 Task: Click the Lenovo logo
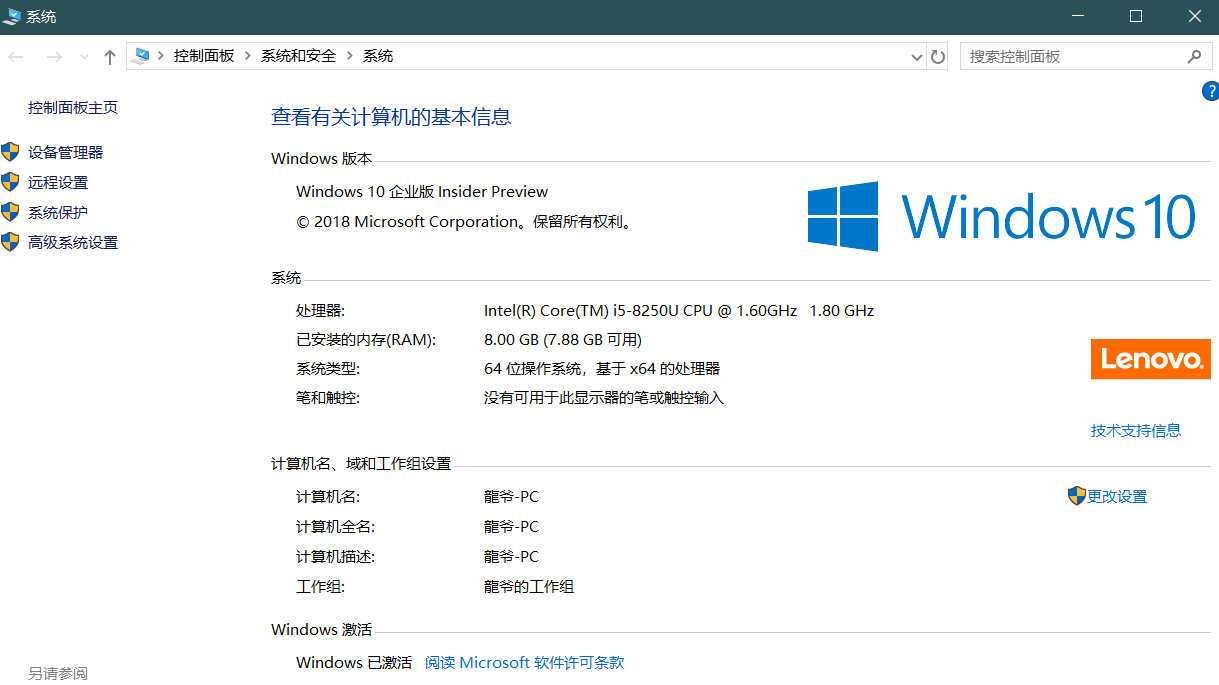point(1150,359)
